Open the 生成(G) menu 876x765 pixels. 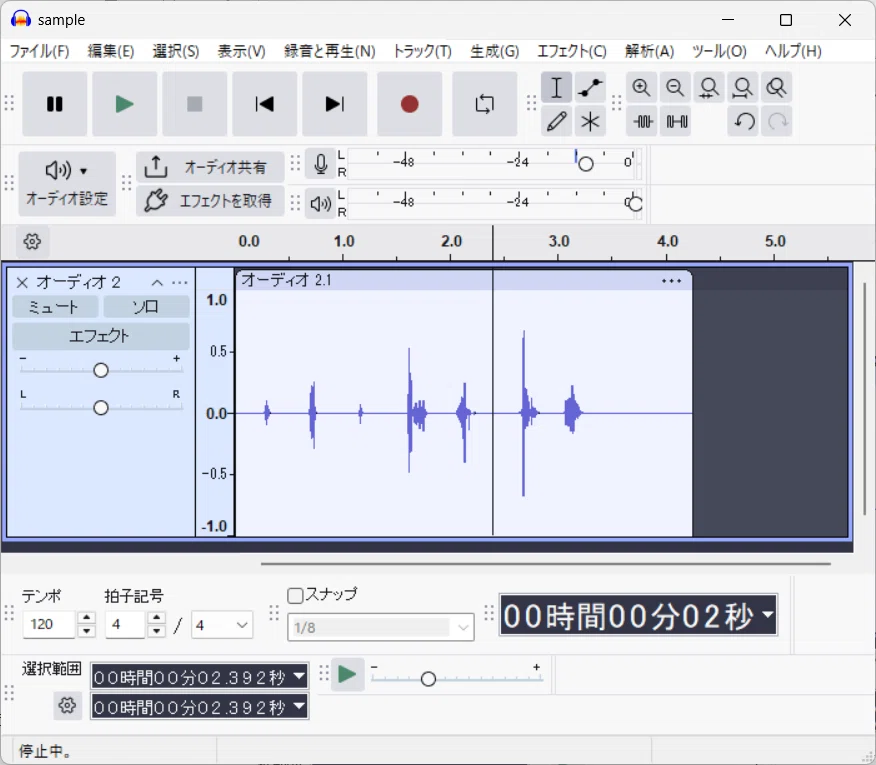[494, 51]
